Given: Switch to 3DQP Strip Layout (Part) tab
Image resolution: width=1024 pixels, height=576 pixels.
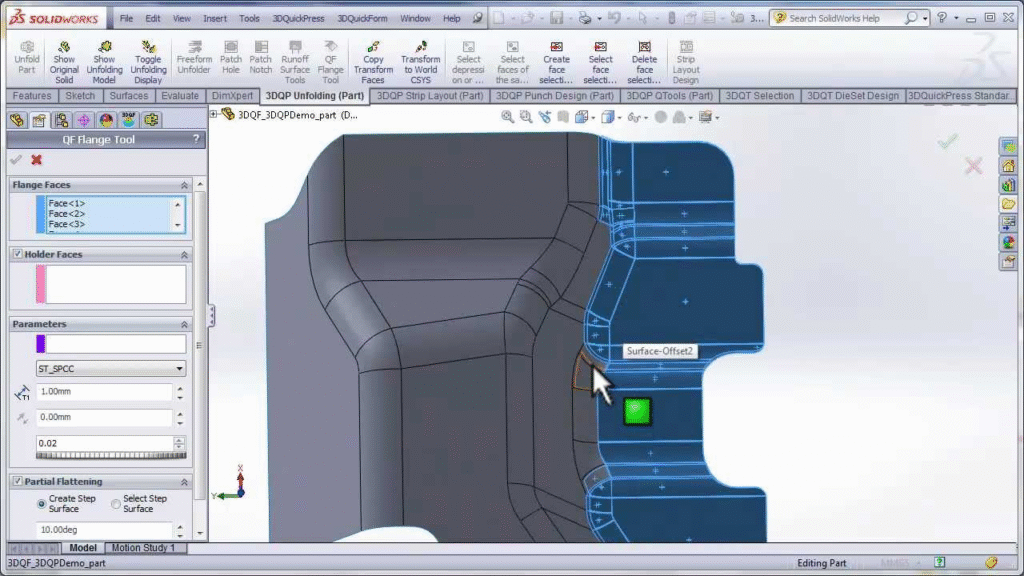Looking at the screenshot, I should 429,96.
